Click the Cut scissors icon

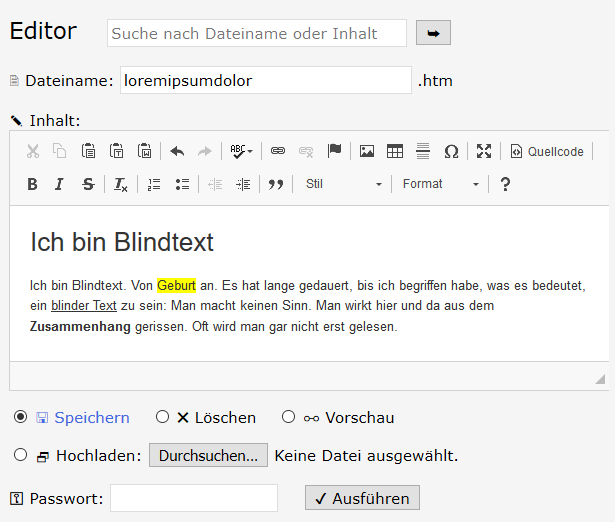coord(33,151)
